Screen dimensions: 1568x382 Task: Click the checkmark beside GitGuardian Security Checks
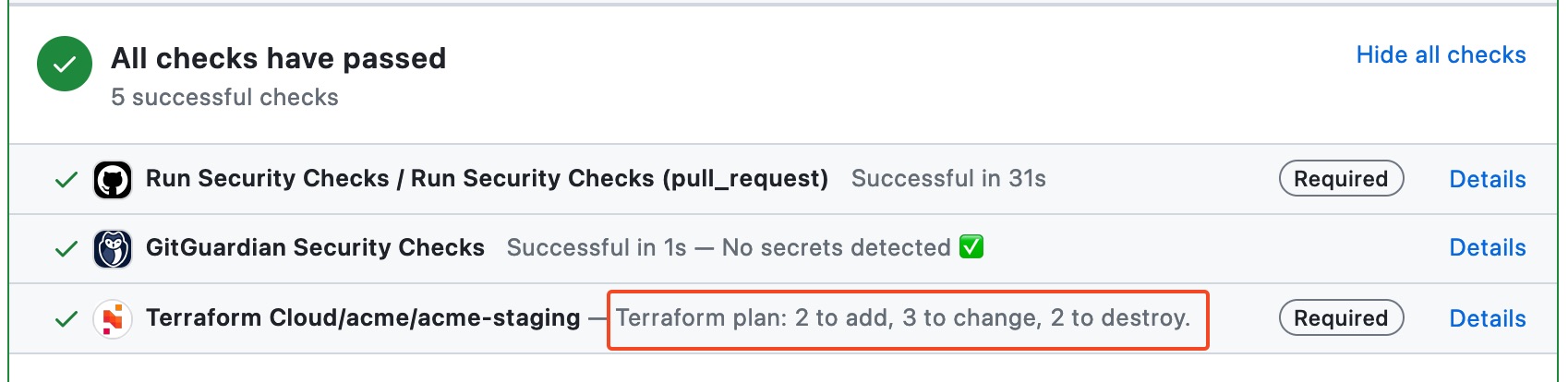click(66, 248)
